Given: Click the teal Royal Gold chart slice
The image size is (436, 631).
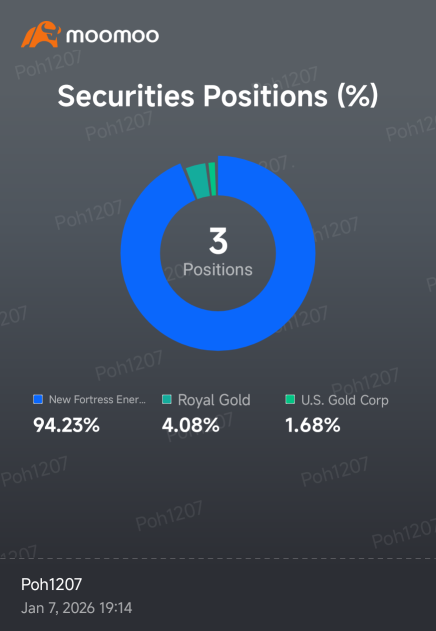Looking at the screenshot, I should coord(198,181).
